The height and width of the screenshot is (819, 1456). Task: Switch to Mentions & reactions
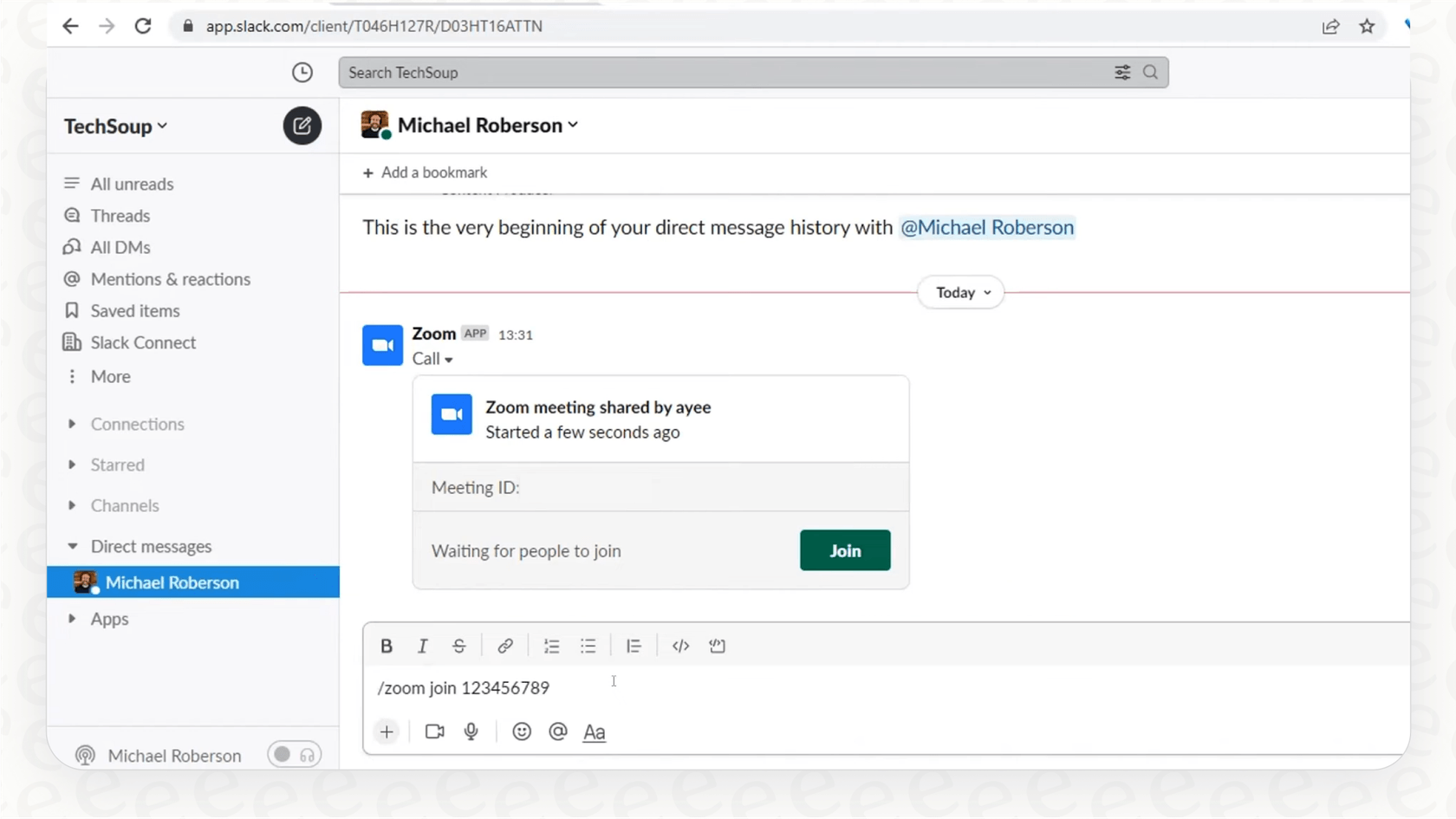click(x=170, y=279)
